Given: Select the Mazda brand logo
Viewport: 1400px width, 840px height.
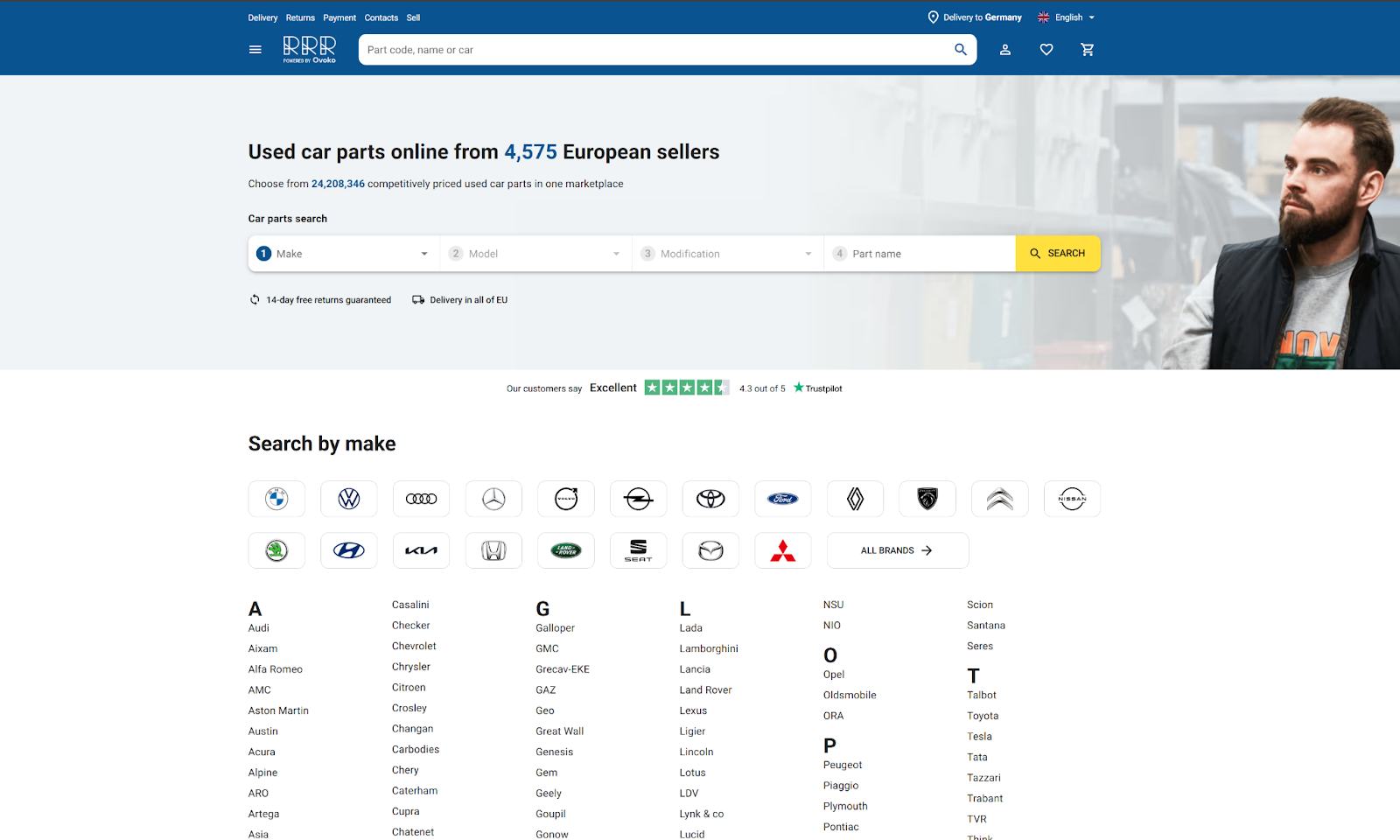Looking at the screenshot, I should 710,550.
